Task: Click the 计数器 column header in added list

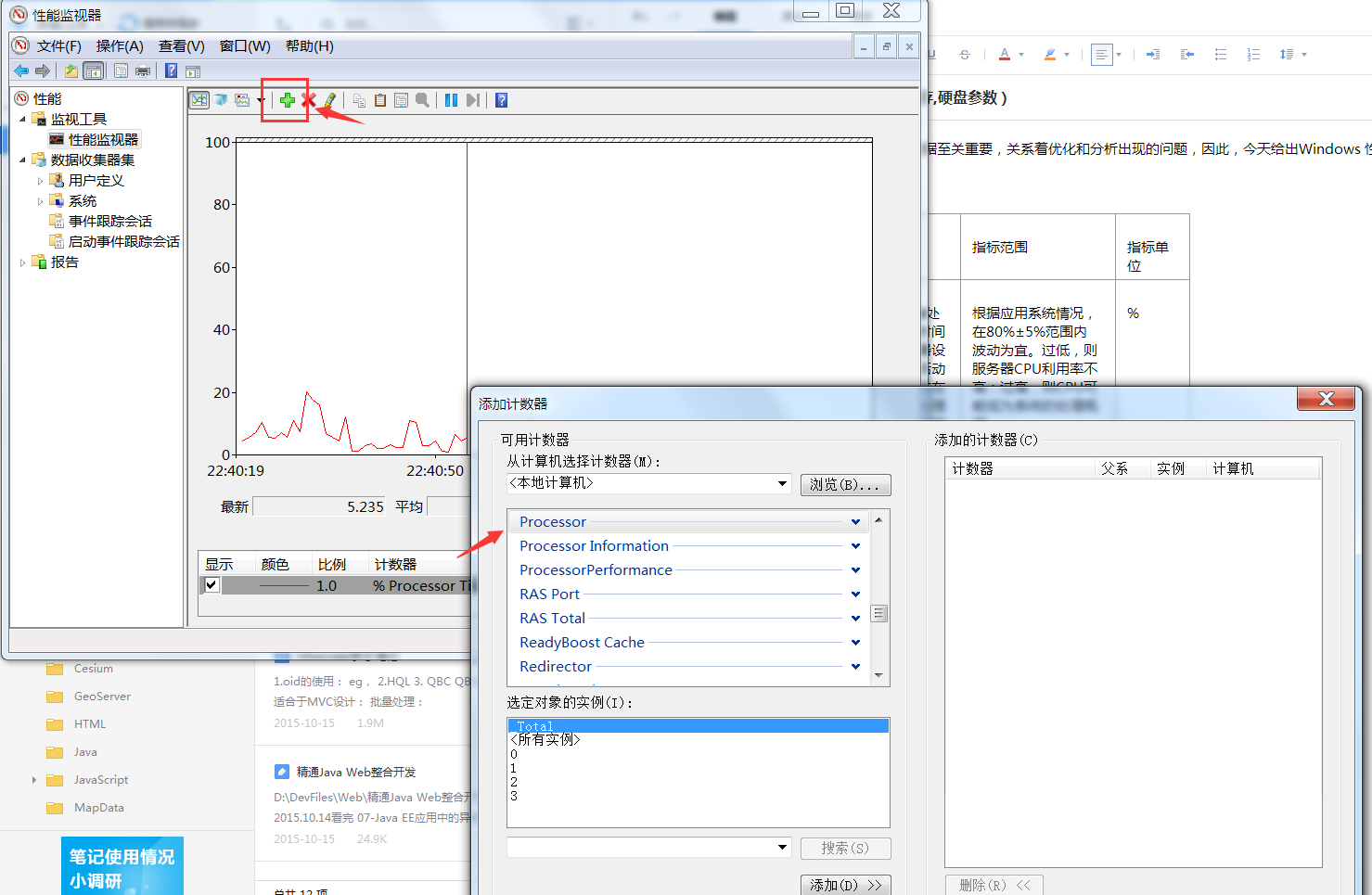Action: tap(1020, 468)
